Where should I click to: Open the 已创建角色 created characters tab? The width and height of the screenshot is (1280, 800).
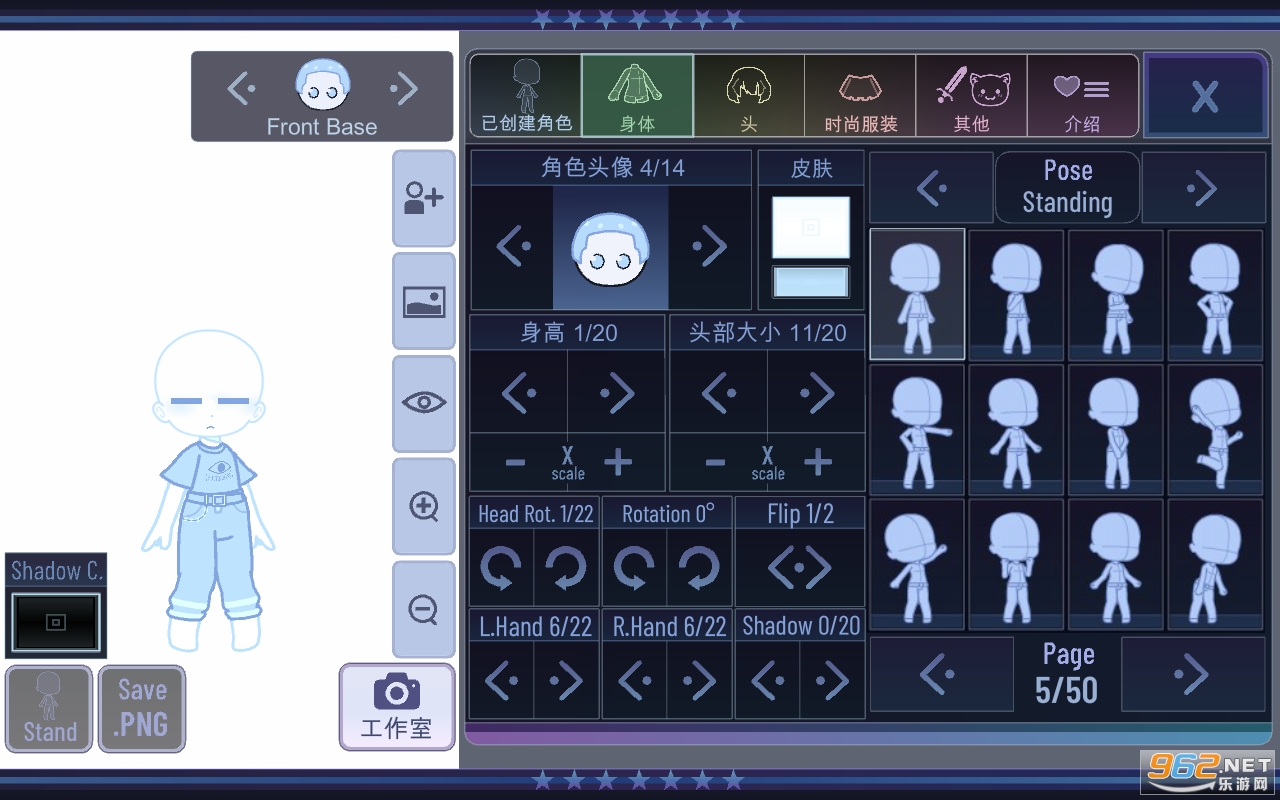tap(526, 96)
